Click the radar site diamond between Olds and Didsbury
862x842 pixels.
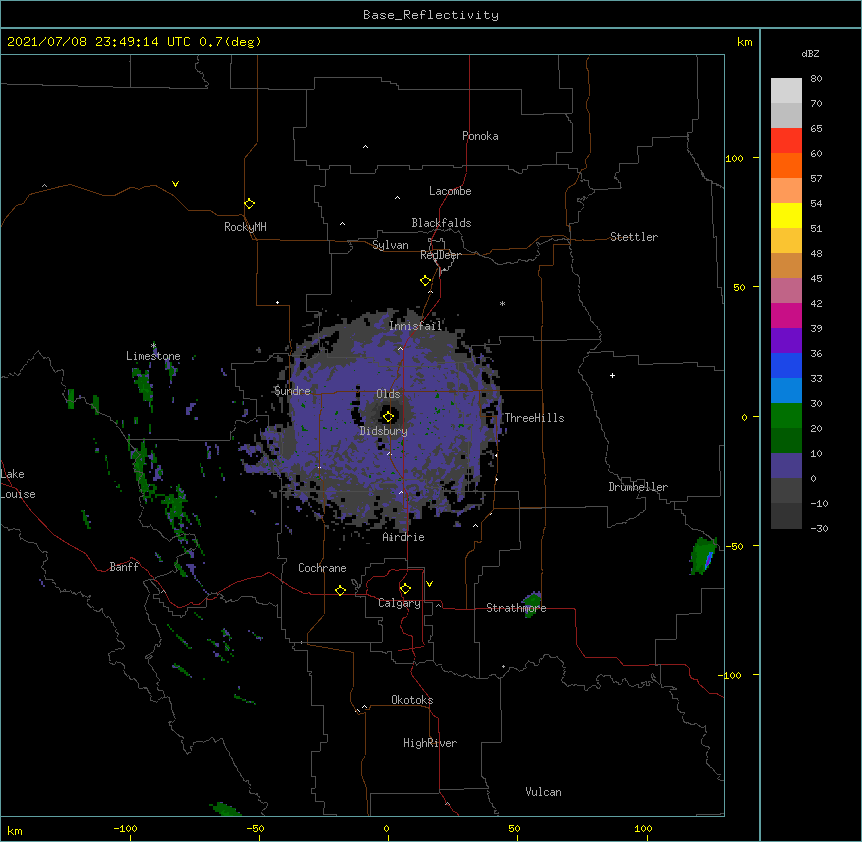pyautogui.click(x=388, y=416)
